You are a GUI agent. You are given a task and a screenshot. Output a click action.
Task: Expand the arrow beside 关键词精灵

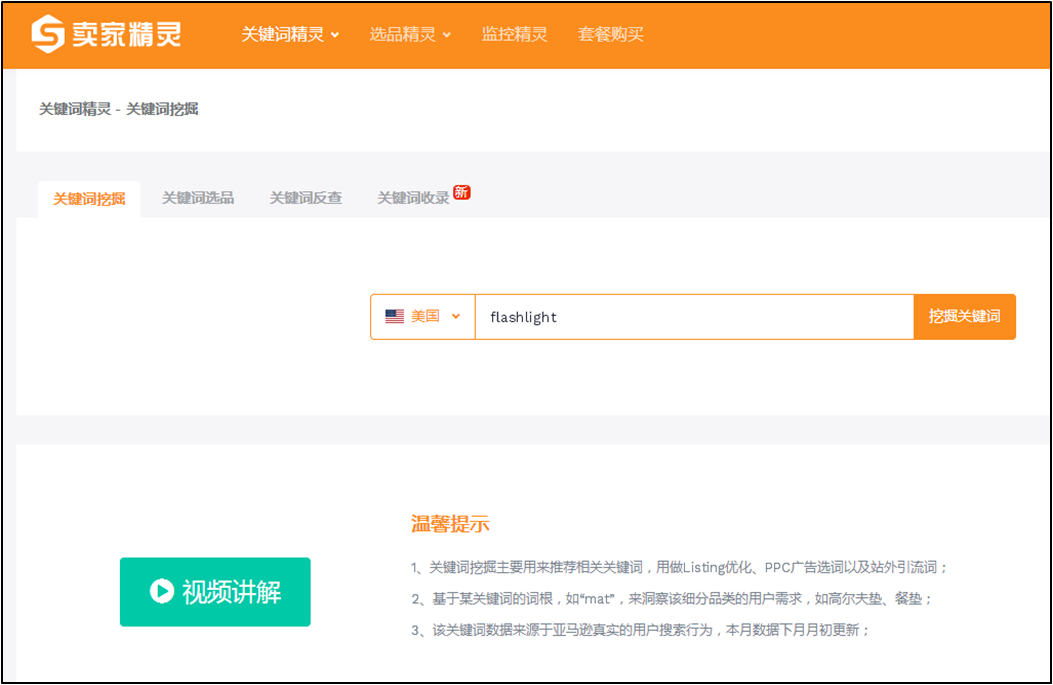click(x=335, y=35)
